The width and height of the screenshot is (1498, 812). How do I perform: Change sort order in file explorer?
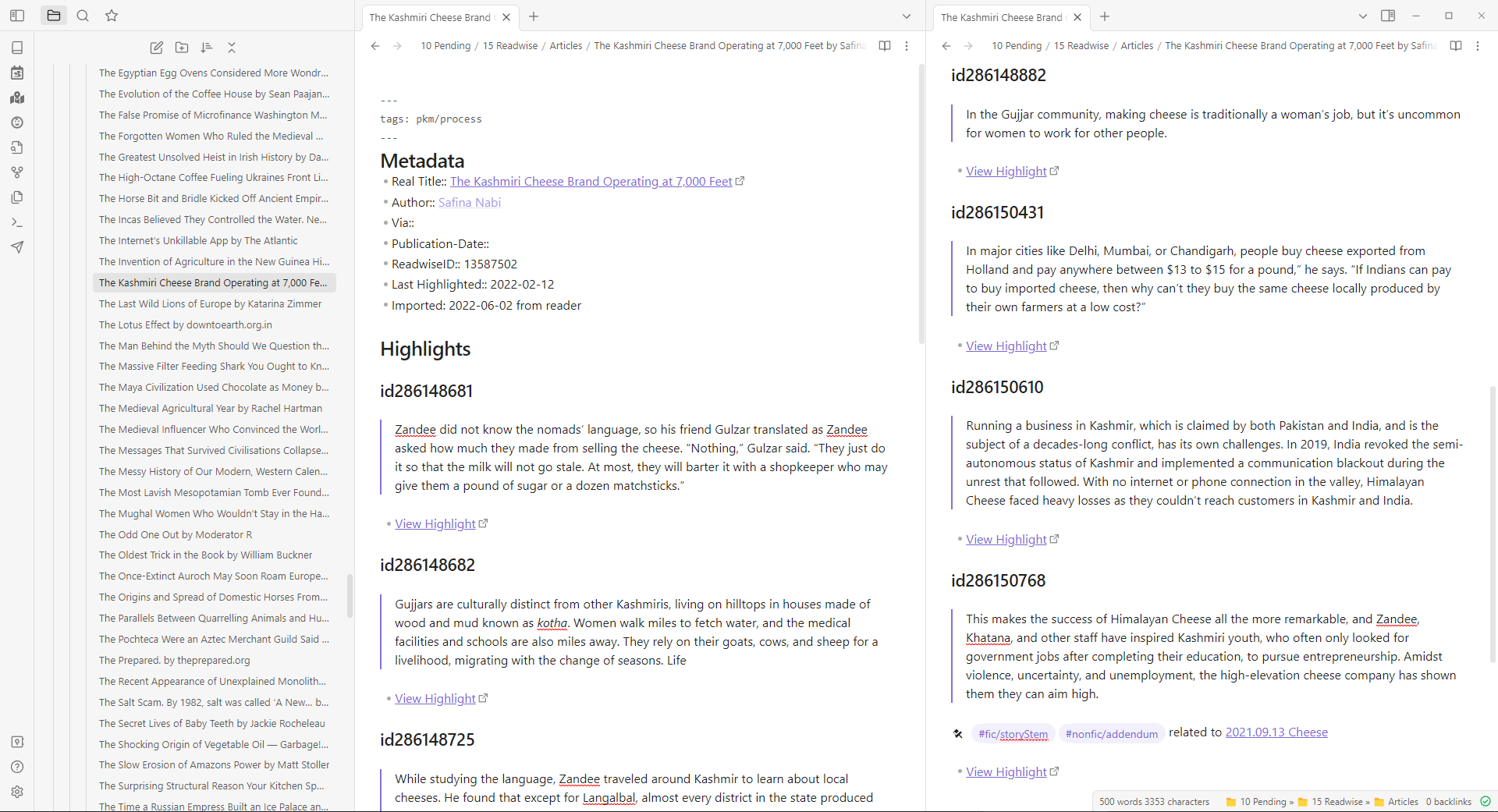point(207,48)
